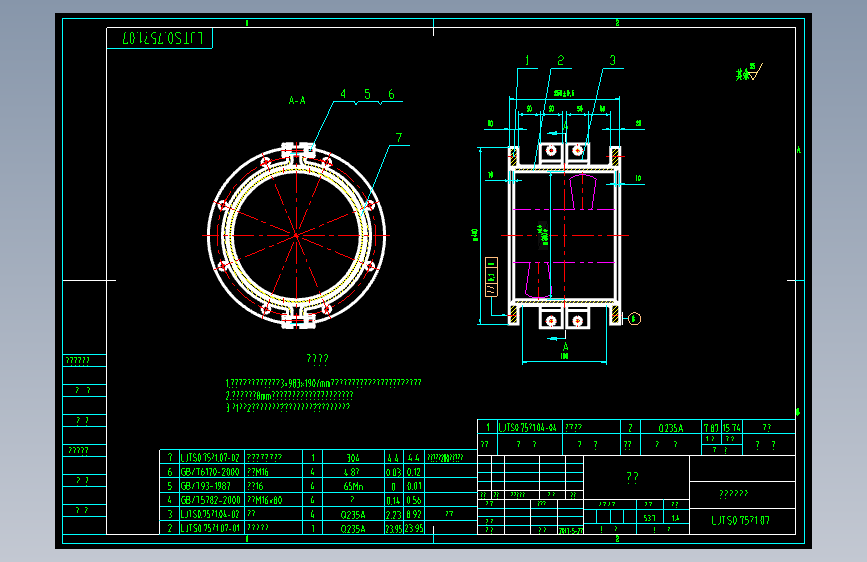
Task: Click the '15.74' weight cell in upper table
Action: click(x=731, y=428)
